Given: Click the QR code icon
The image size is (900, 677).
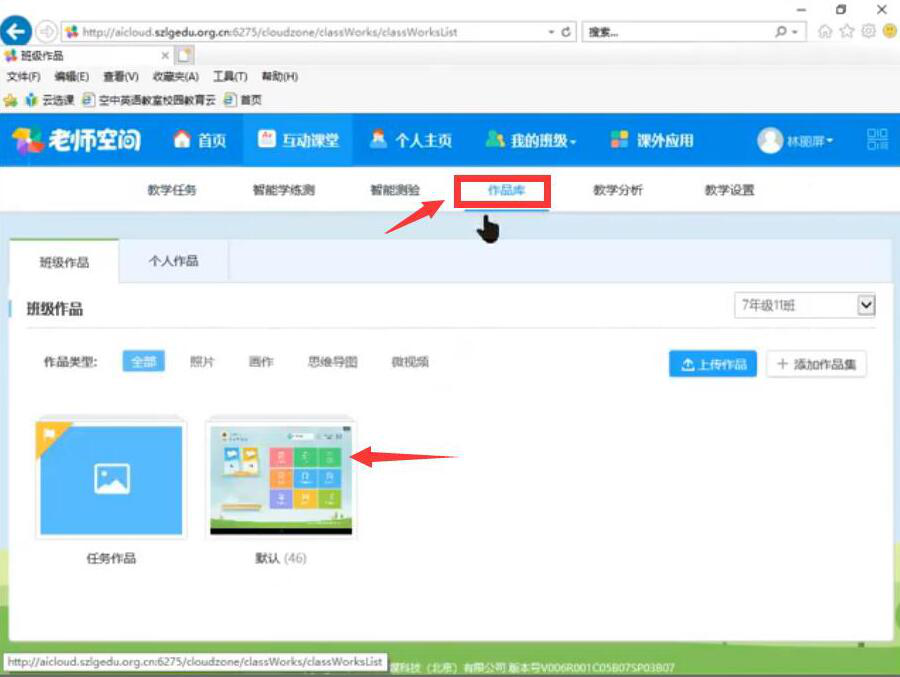Looking at the screenshot, I should (x=876, y=140).
